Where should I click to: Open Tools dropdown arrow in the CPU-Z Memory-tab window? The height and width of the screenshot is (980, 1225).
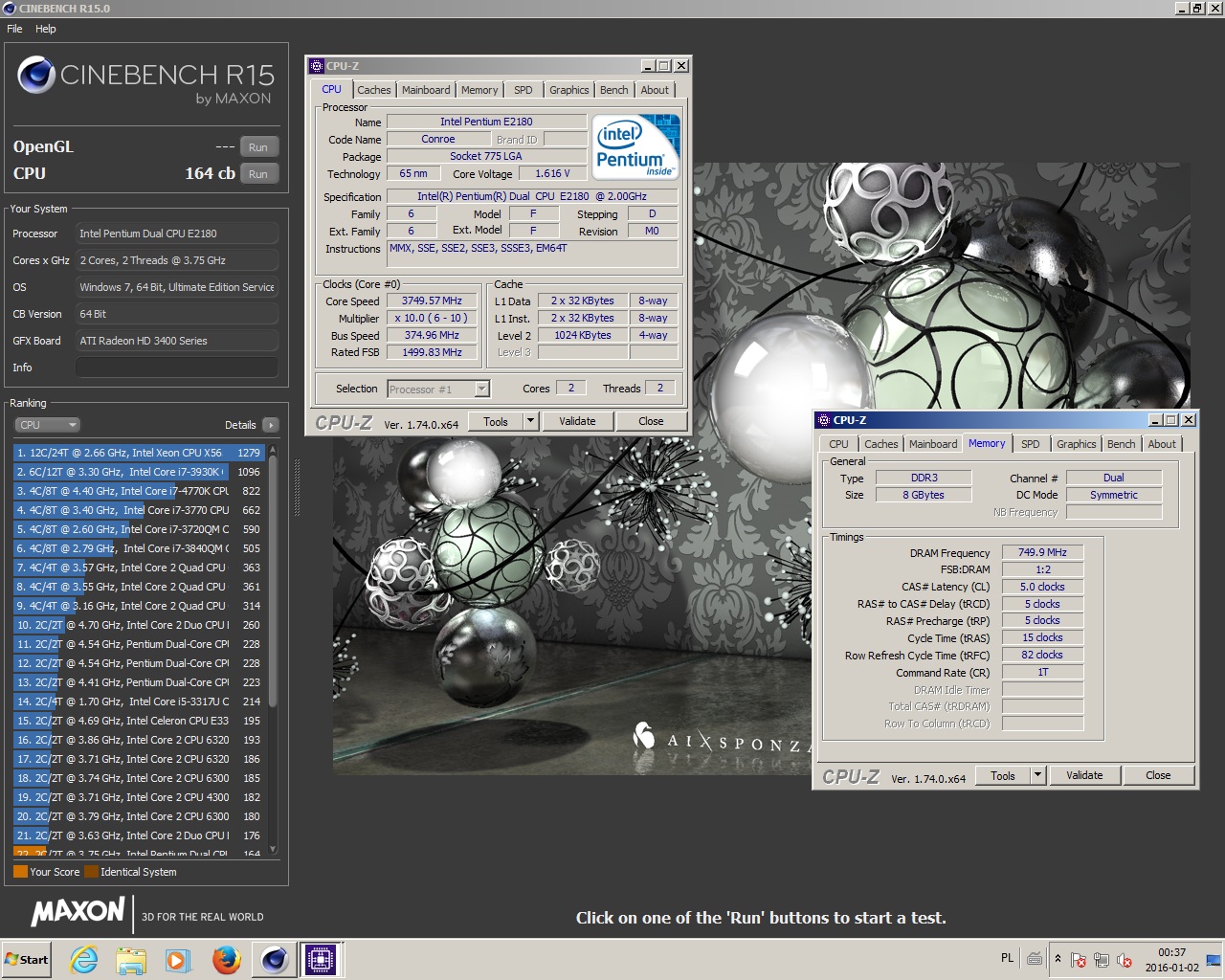[x=1037, y=776]
